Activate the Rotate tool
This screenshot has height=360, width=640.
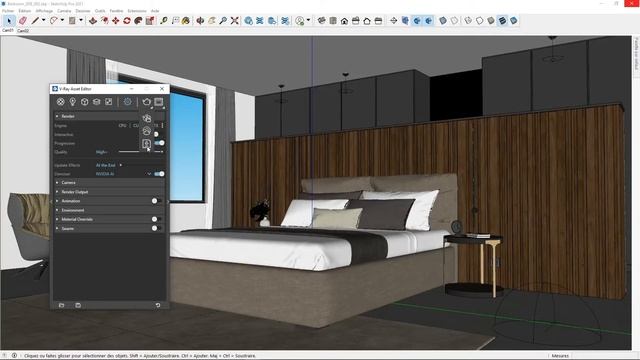pyautogui.click(x=127, y=20)
